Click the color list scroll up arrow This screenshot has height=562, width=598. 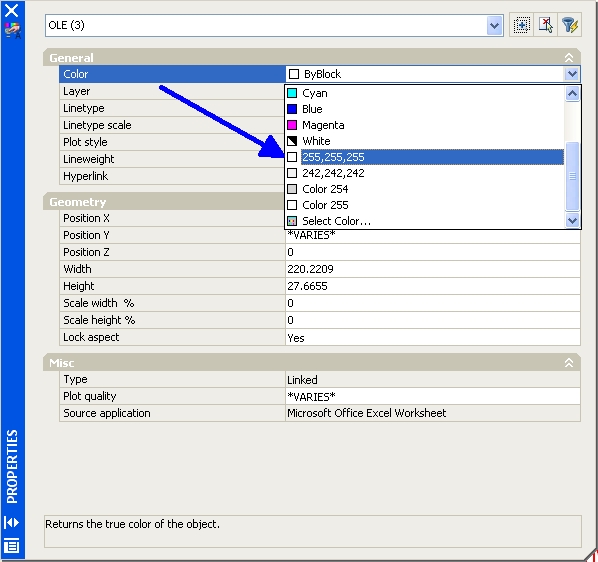pos(572,93)
